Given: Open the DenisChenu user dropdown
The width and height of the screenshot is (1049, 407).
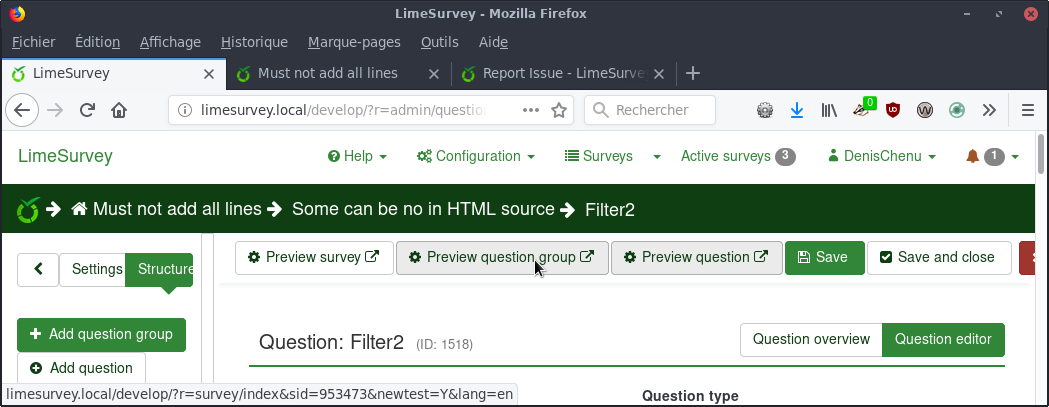Looking at the screenshot, I should pos(882,156).
